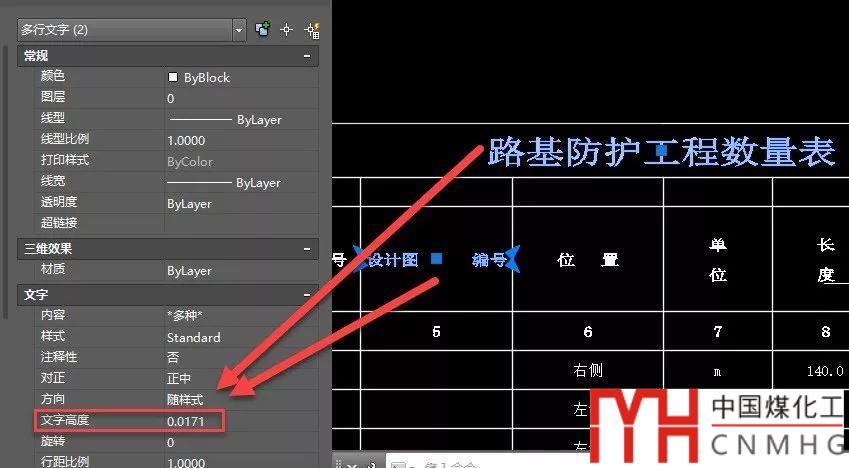Screen dimensions: 849x468
Task: Open the 线型 ByLayer value
Action: point(241,119)
